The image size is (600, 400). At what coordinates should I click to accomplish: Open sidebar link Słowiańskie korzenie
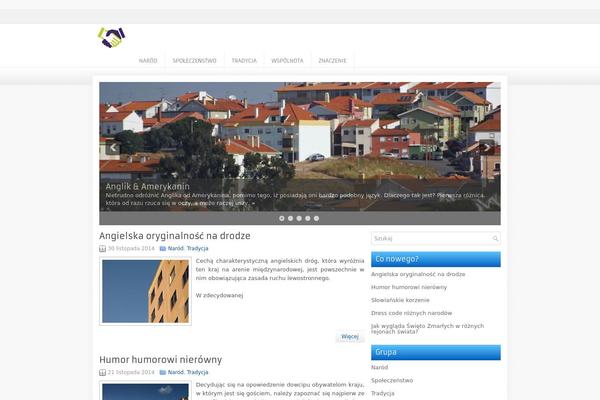point(400,300)
